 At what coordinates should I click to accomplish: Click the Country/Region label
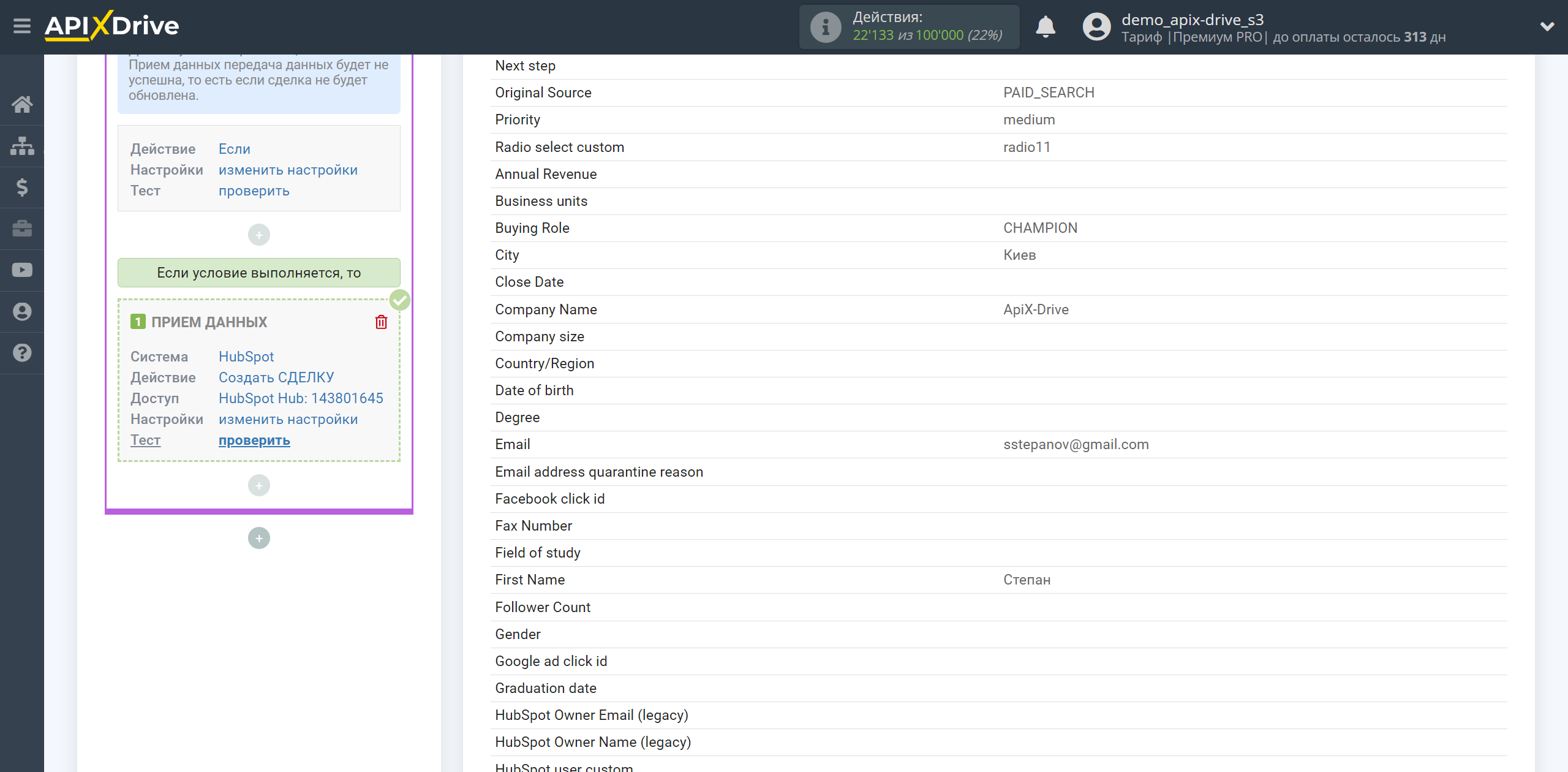pyautogui.click(x=545, y=363)
